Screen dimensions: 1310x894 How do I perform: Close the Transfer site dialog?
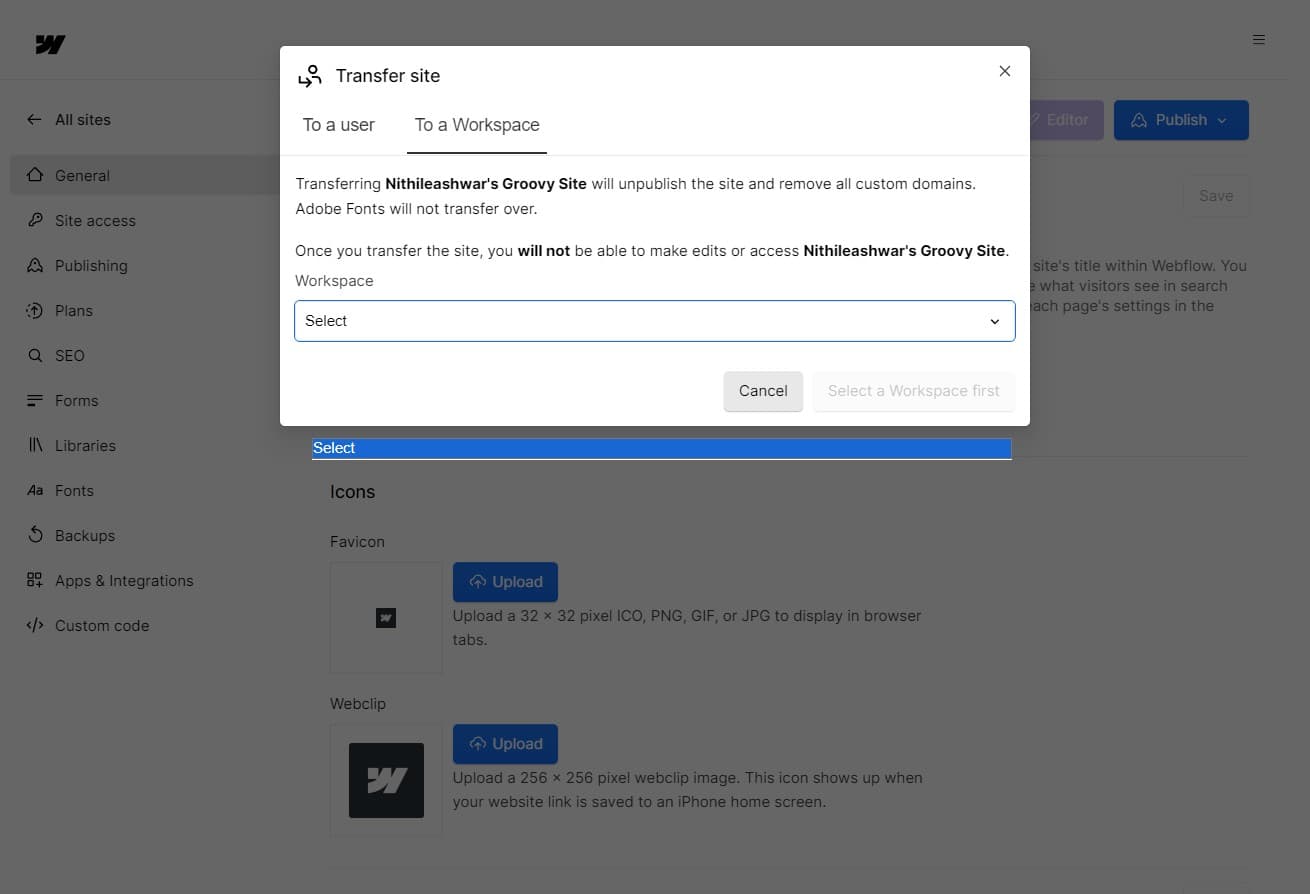click(x=1005, y=71)
